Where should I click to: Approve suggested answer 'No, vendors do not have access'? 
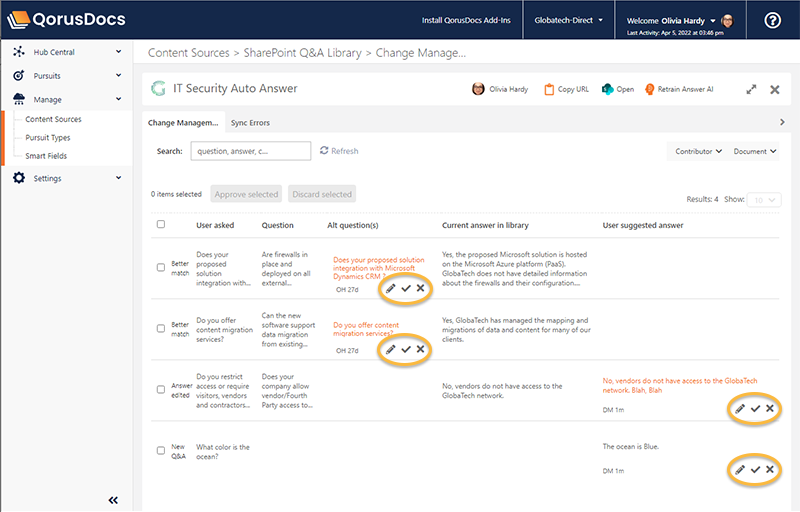point(756,408)
